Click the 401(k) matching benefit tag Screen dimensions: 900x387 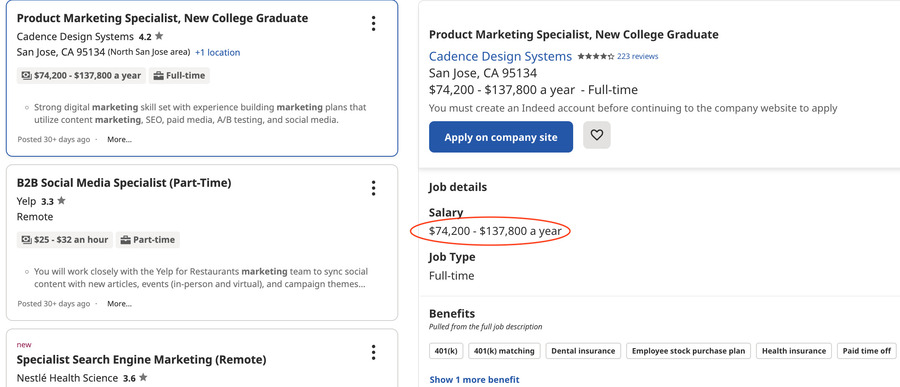tap(504, 351)
